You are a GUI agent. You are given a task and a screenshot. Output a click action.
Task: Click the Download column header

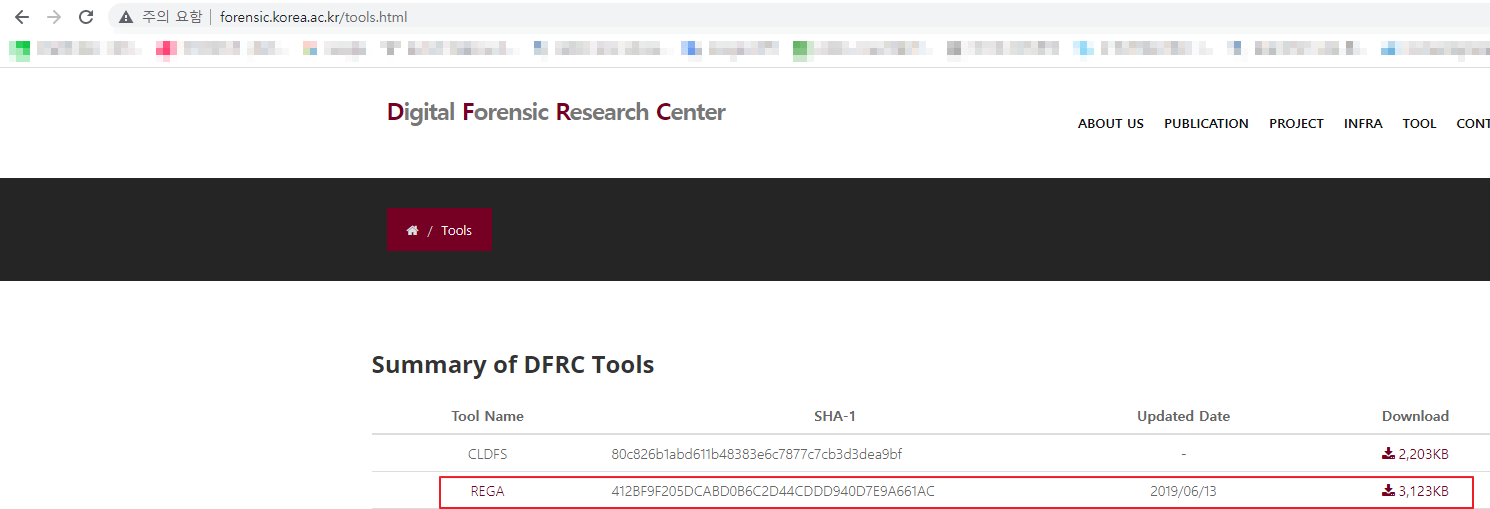[1415, 416]
